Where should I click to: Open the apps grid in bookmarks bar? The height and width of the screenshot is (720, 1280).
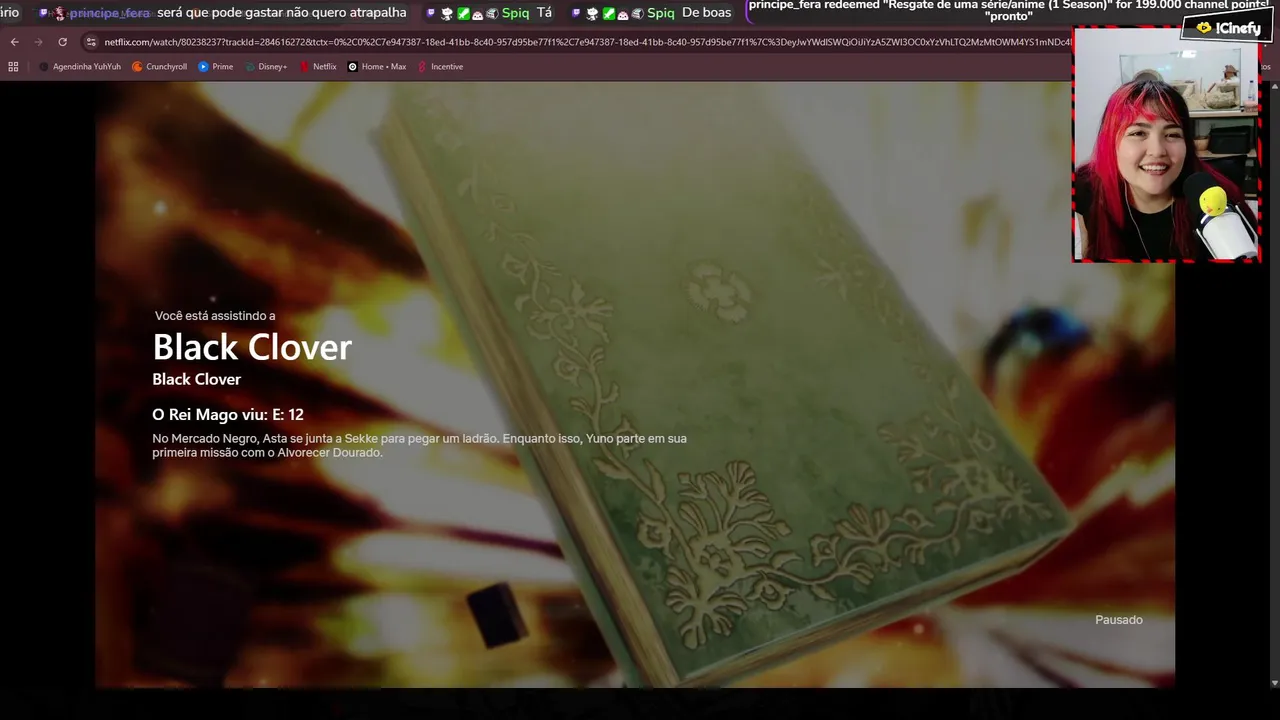point(13,67)
